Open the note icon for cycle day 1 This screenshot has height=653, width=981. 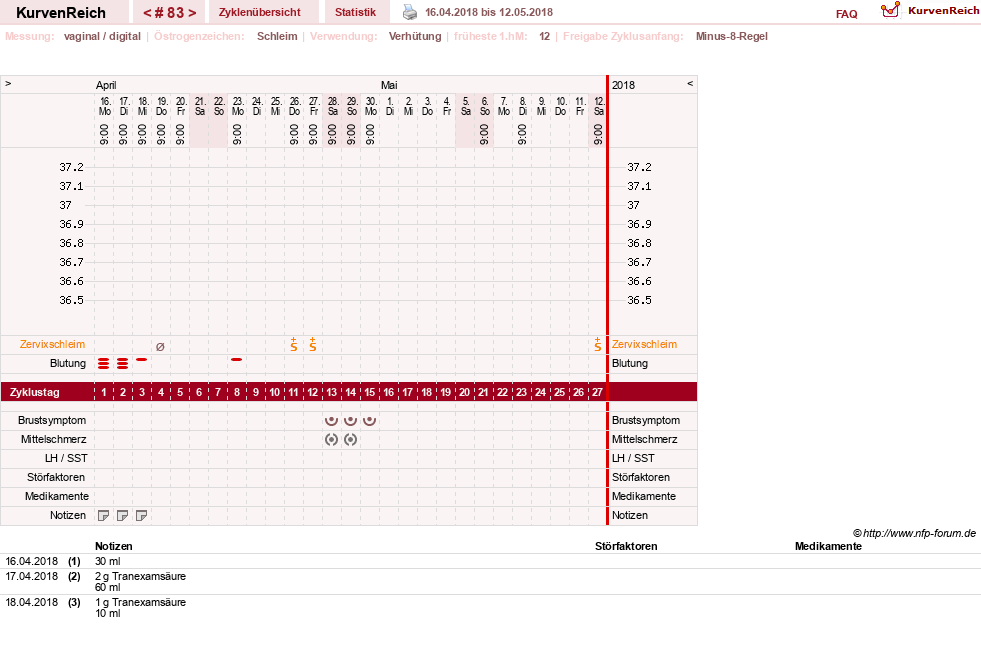(x=104, y=515)
